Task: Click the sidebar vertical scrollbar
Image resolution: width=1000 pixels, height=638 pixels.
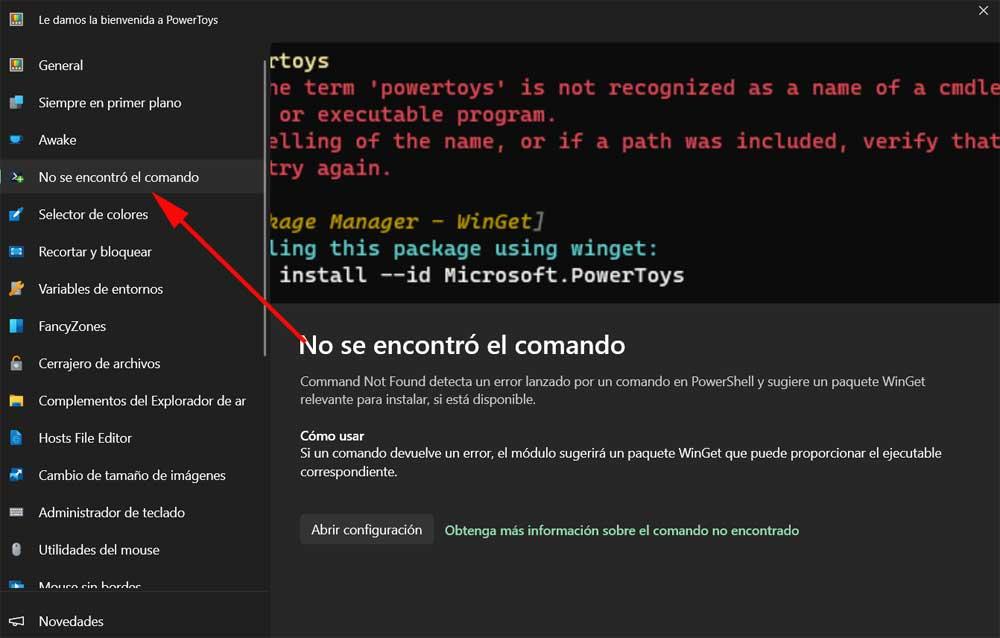Action: click(265, 208)
